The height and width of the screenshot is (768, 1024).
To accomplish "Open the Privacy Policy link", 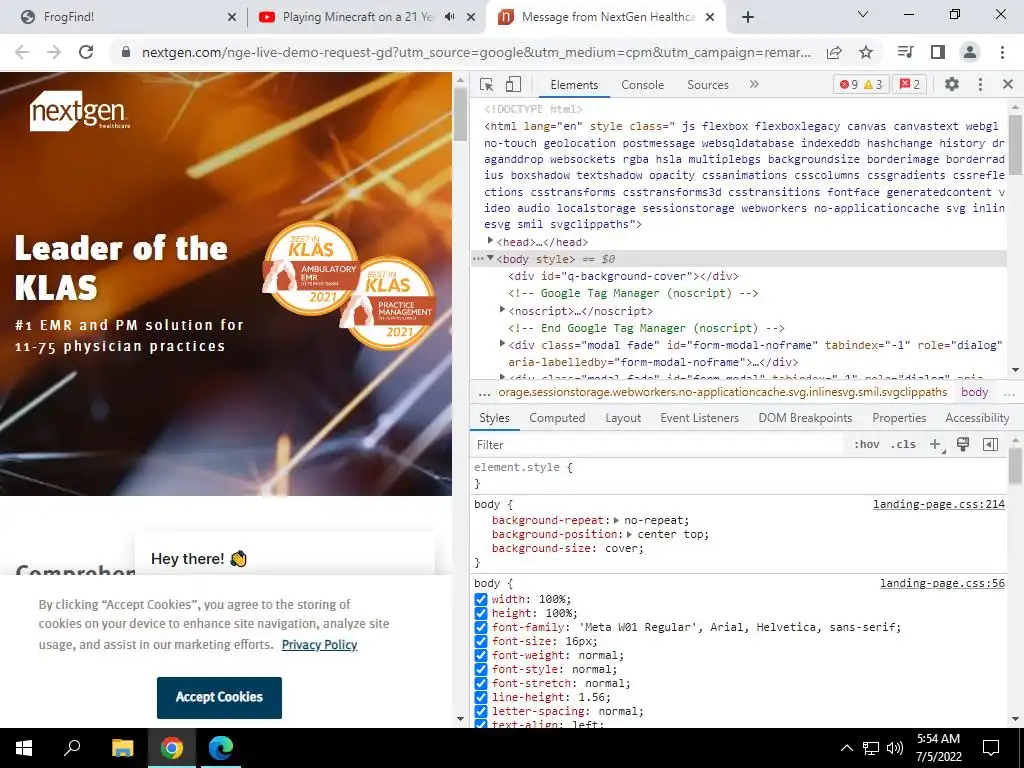I will [x=319, y=645].
